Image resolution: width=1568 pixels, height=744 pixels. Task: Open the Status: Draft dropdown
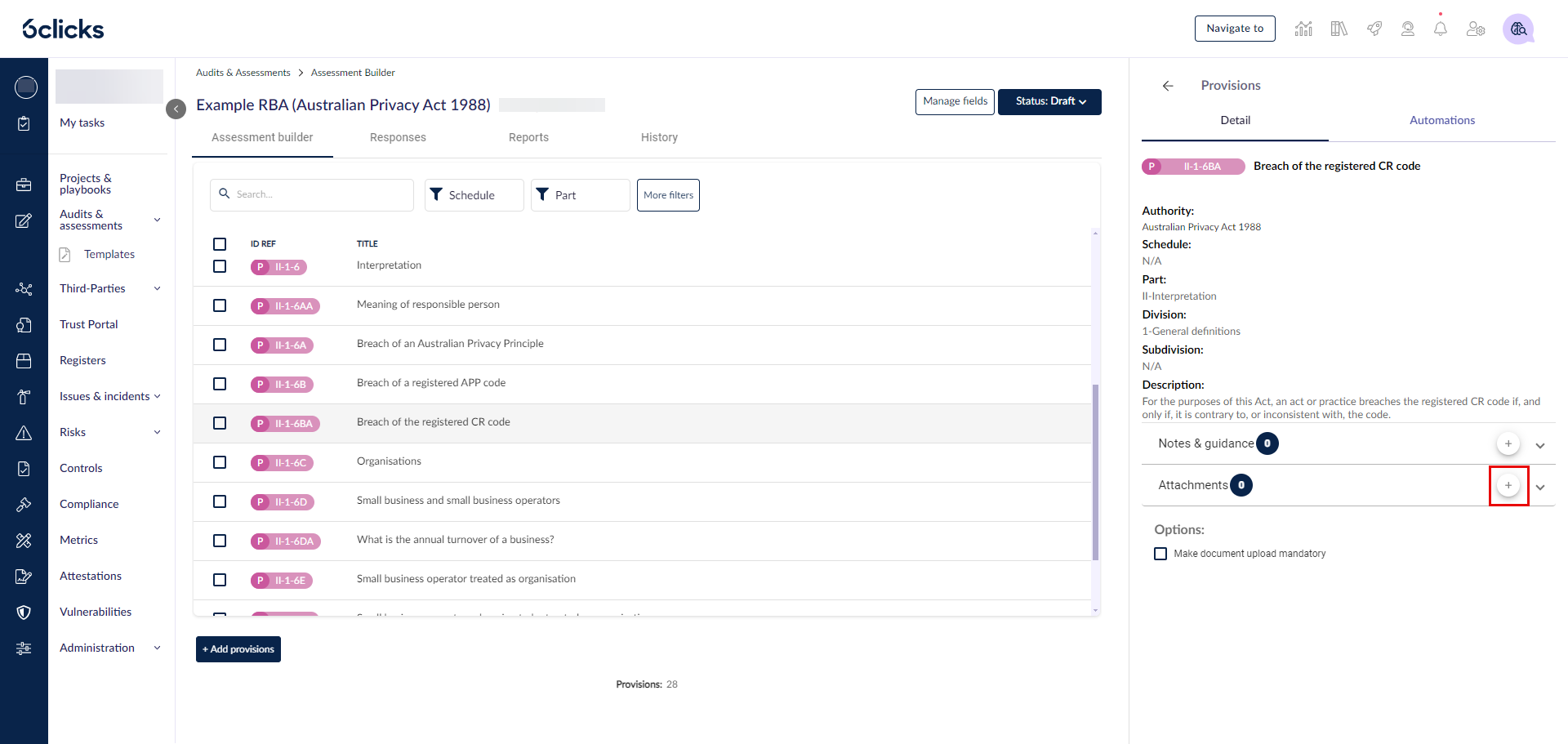[1049, 102]
